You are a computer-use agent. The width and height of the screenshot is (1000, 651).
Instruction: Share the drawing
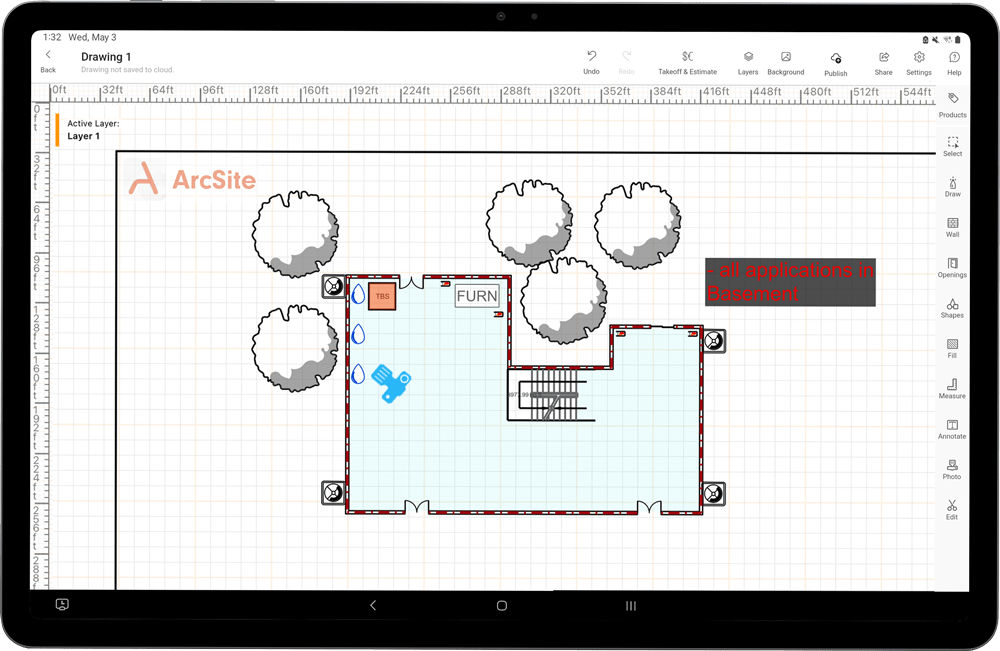click(883, 62)
